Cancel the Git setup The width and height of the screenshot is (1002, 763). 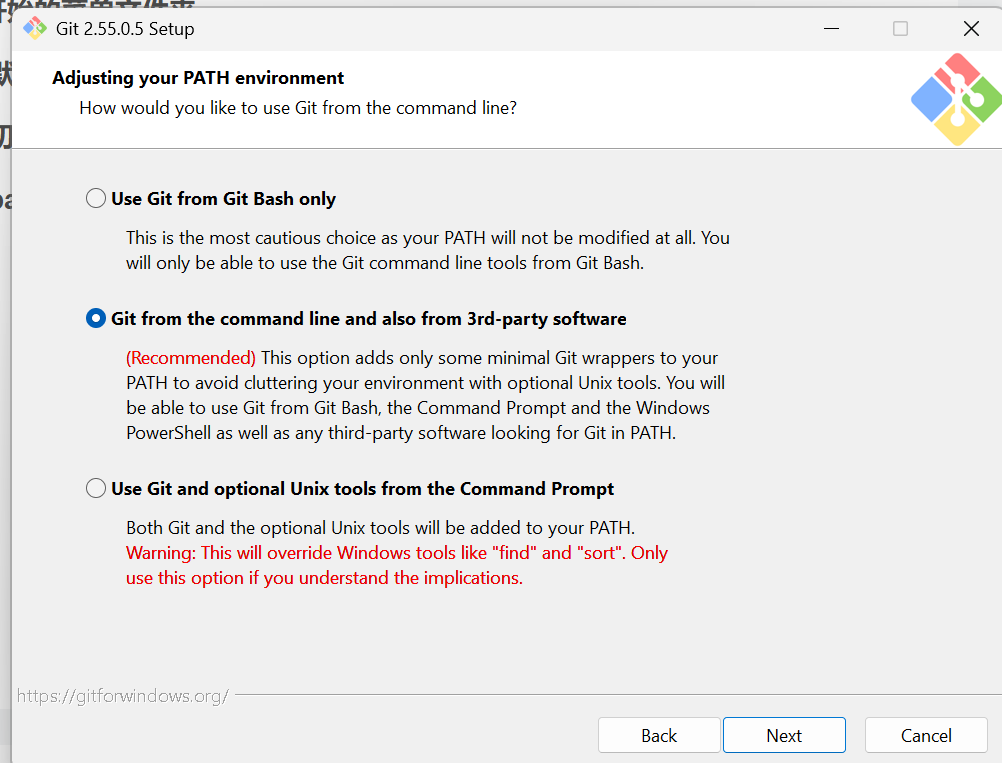(x=926, y=736)
